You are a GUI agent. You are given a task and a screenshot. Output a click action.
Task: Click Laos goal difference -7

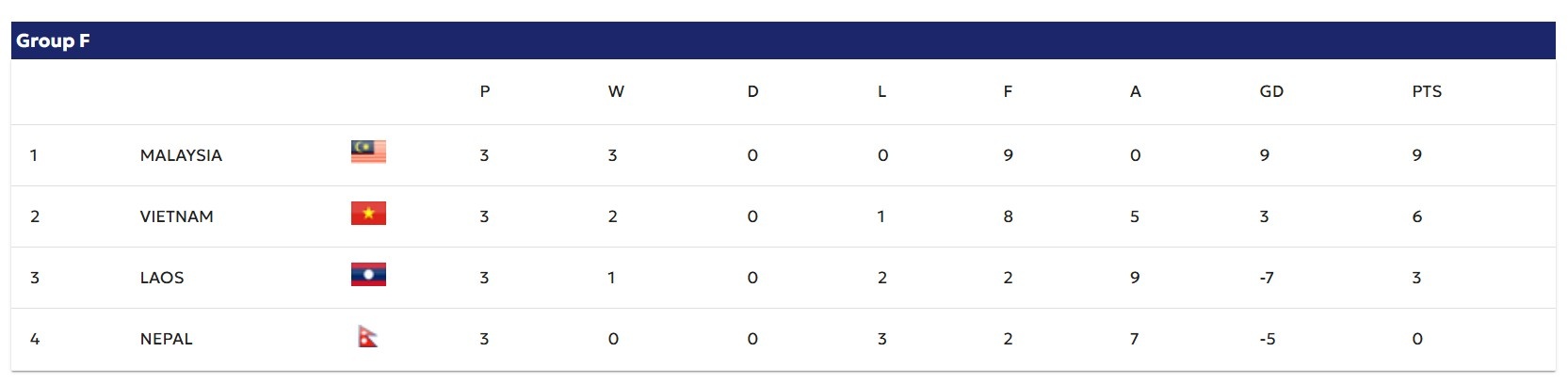click(x=1267, y=278)
